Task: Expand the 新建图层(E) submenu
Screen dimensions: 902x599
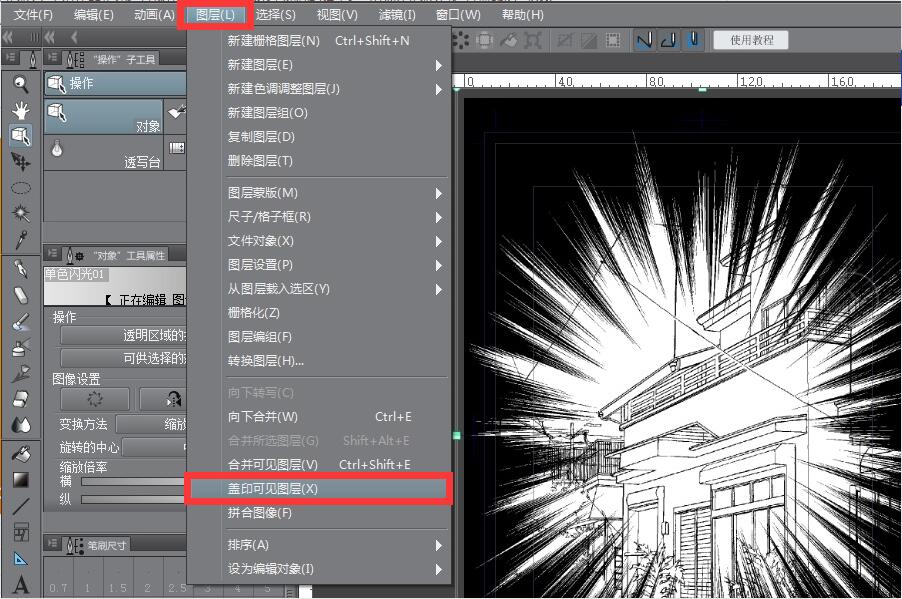Action: click(330, 65)
